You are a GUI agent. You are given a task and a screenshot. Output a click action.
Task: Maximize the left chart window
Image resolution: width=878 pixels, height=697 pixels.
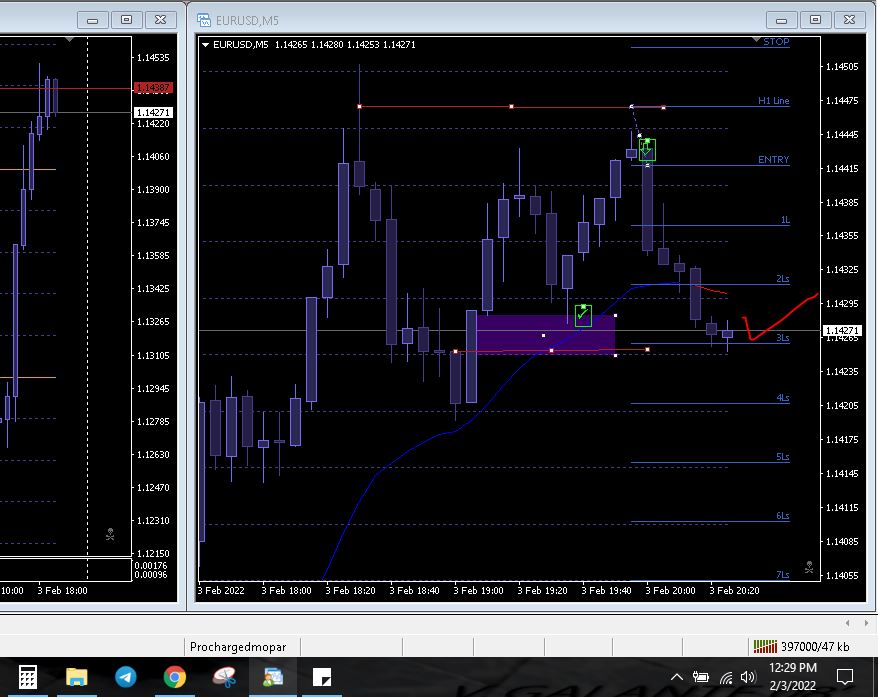click(x=127, y=20)
